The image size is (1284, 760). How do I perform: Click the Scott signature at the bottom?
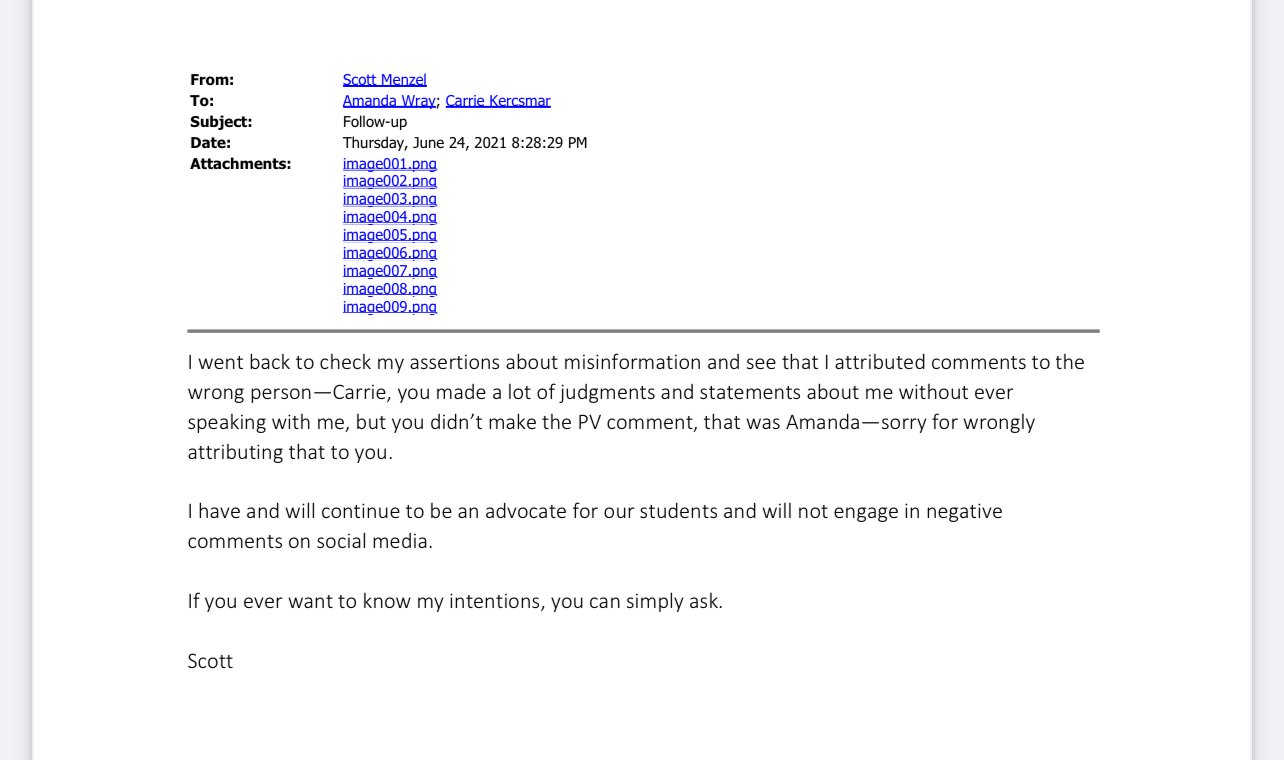(x=210, y=661)
